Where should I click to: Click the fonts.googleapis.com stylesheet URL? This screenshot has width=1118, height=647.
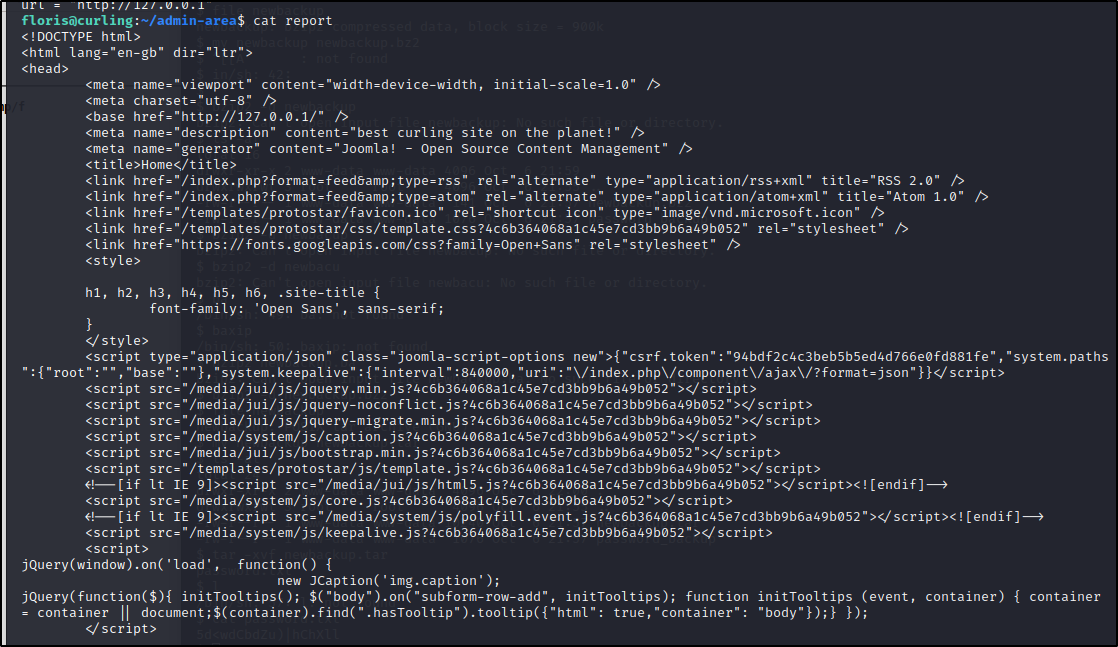tap(377, 245)
